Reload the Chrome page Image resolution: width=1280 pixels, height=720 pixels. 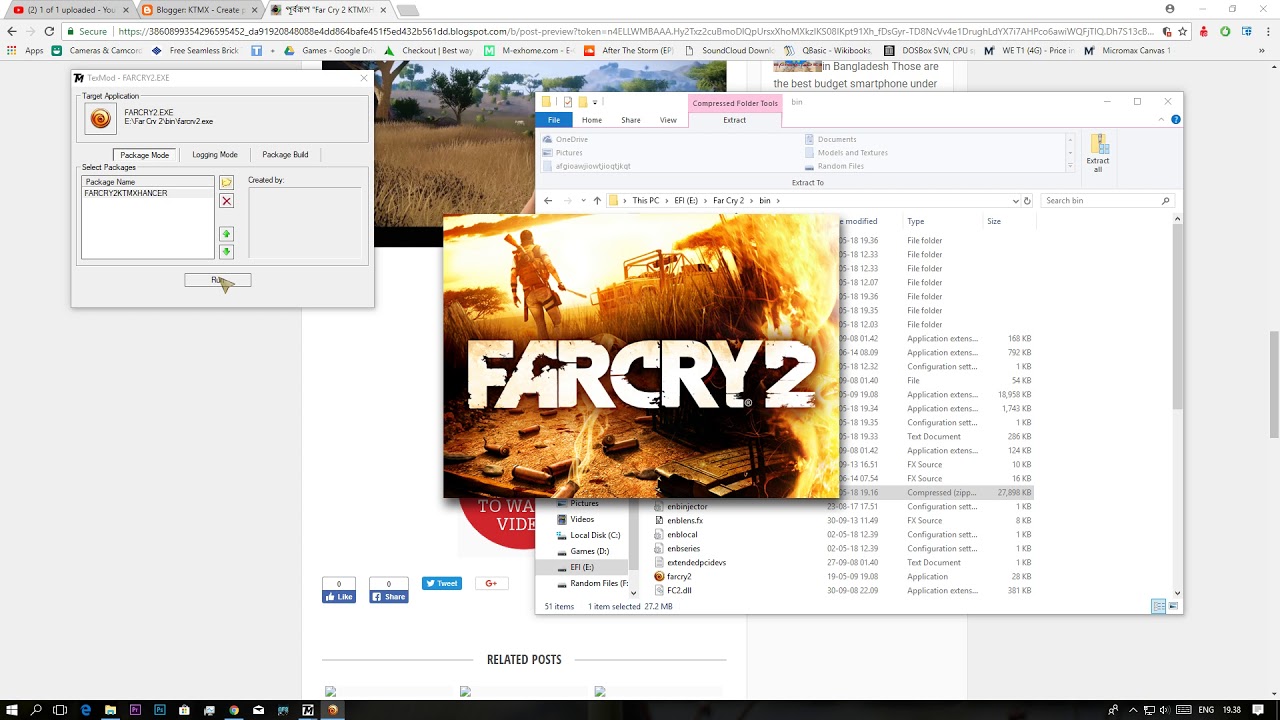click(x=49, y=31)
